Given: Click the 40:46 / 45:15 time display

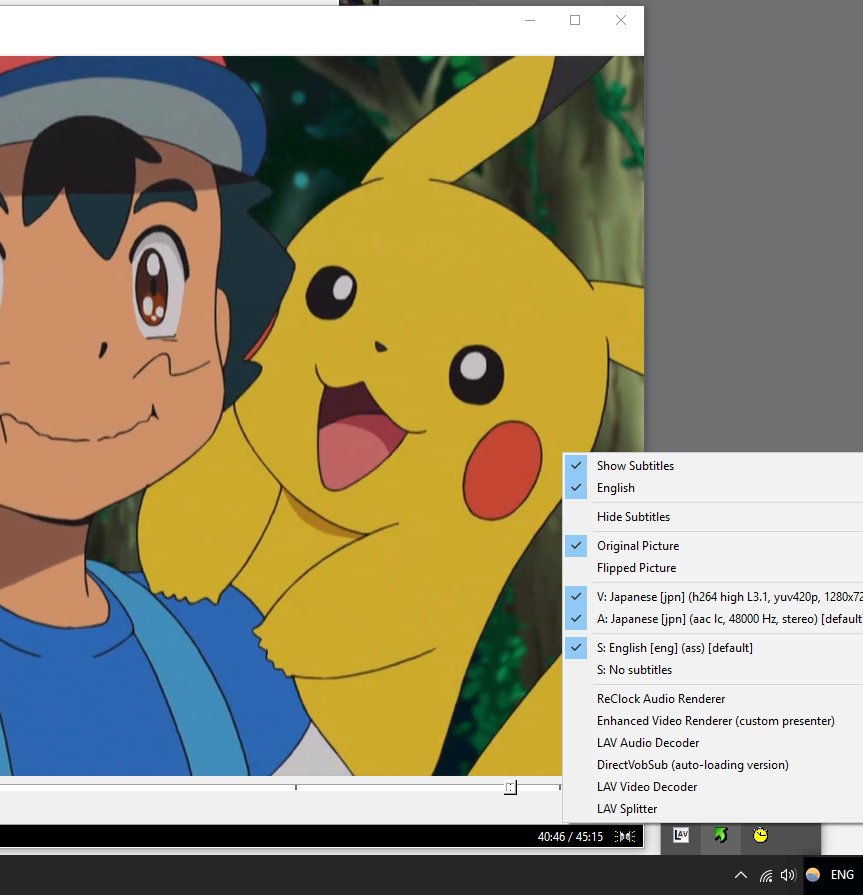Looking at the screenshot, I should pos(570,837).
